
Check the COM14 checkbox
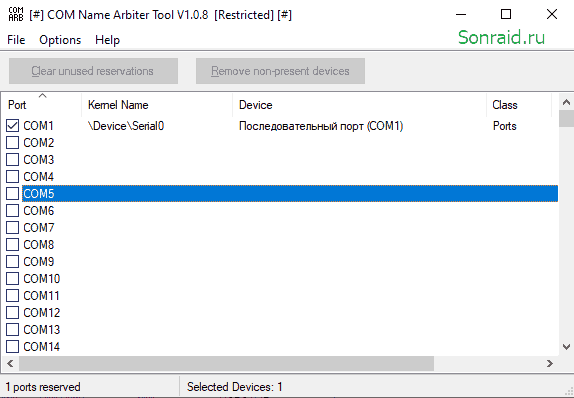12,346
